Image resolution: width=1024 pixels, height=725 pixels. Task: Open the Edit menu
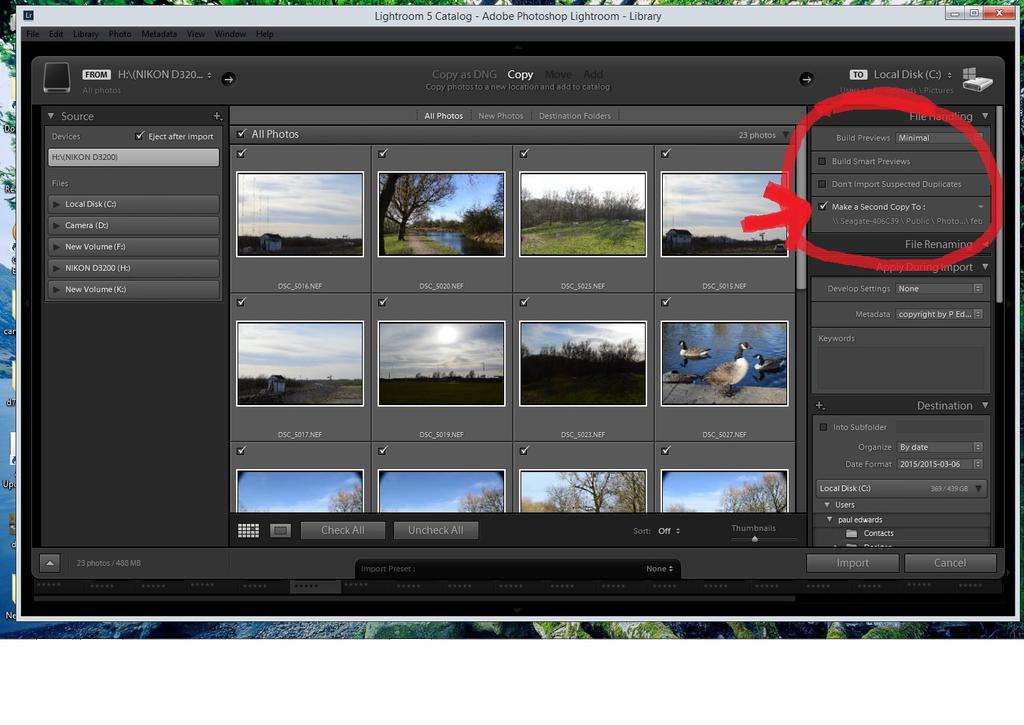[56, 34]
